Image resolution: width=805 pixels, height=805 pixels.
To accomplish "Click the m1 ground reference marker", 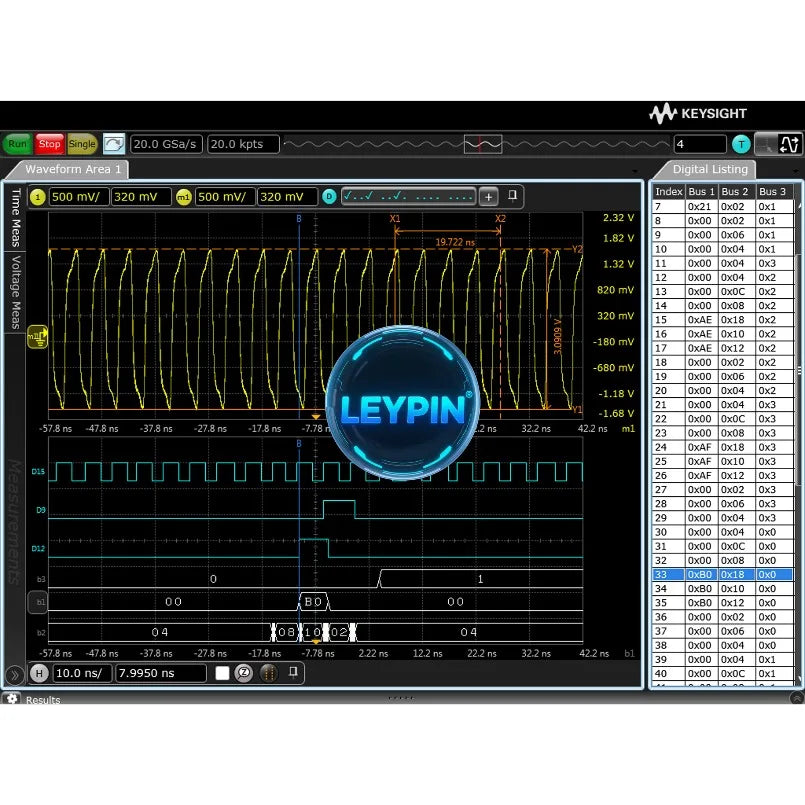I will coord(37,337).
